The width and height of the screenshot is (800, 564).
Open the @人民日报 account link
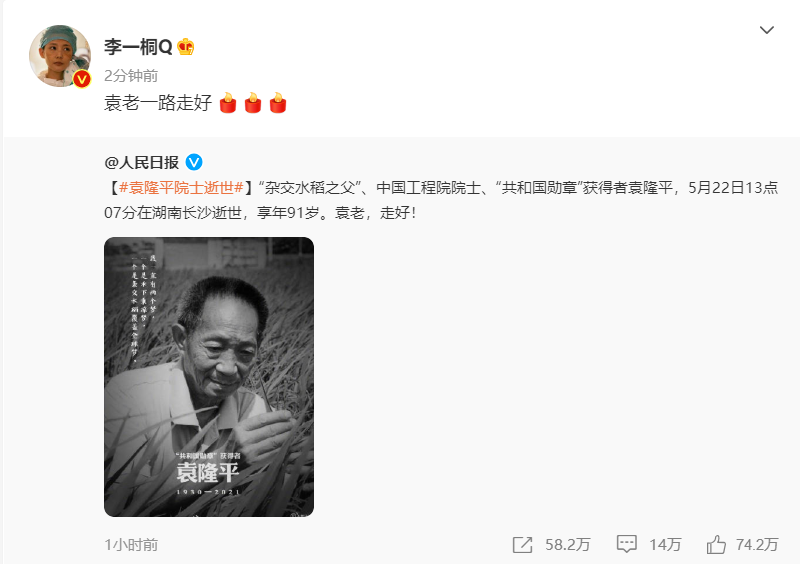141,163
